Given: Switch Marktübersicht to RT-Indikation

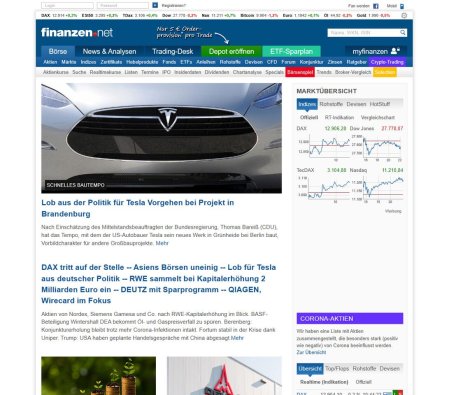Looking at the screenshot, I should coord(339,117).
